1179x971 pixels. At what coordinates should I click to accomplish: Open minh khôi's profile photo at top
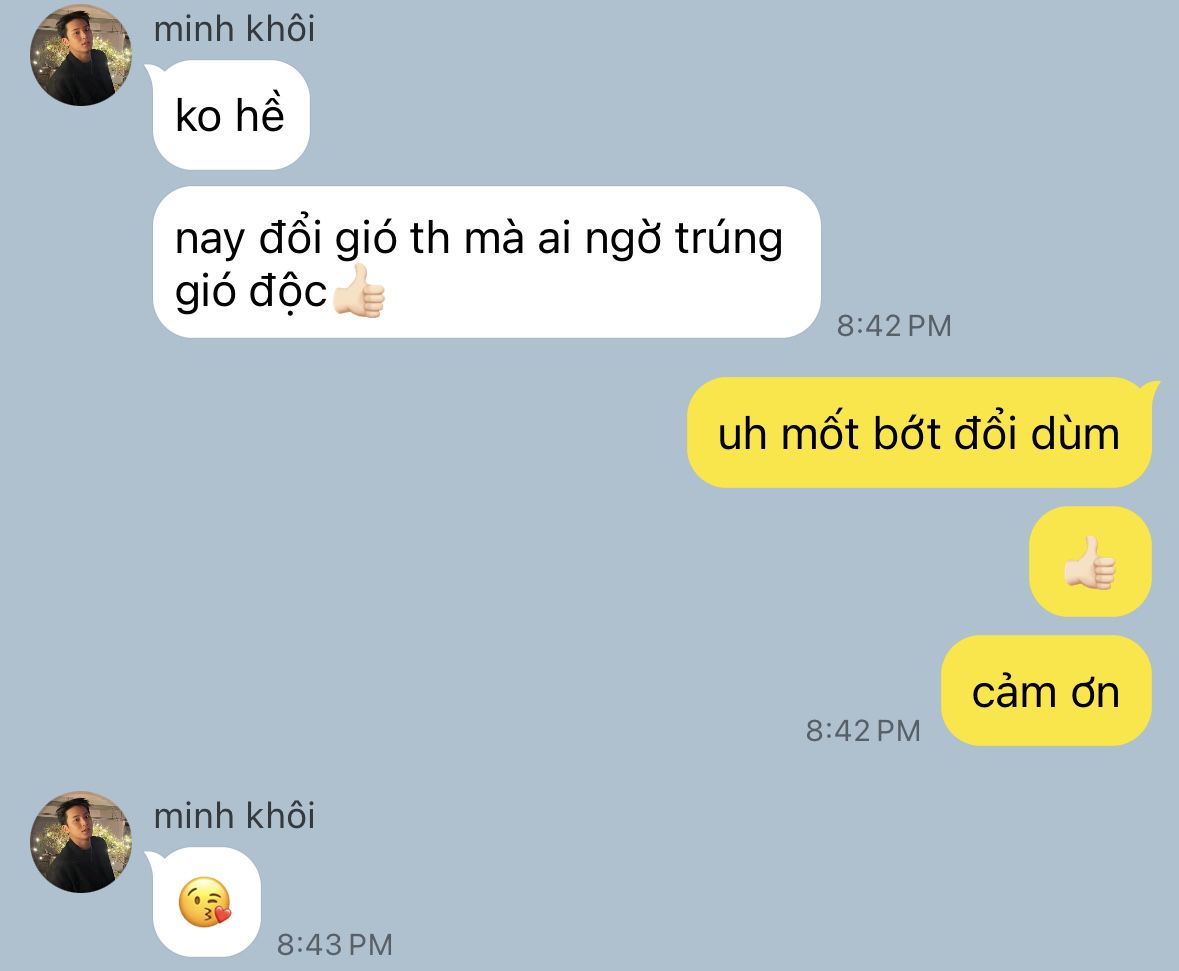81,55
